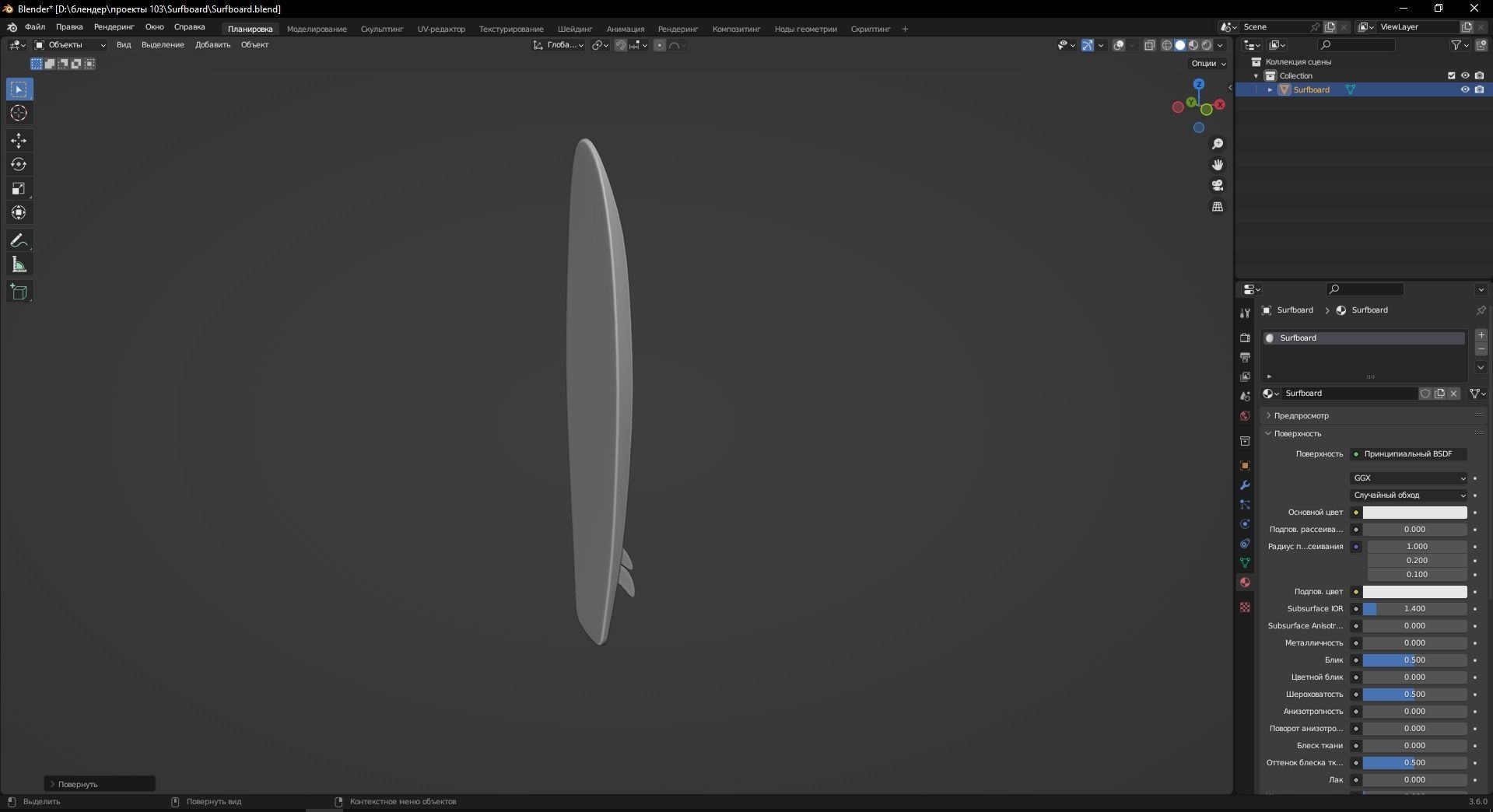Expand the Rotate operator panel
The image size is (1493, 812).
pos(53,784)
